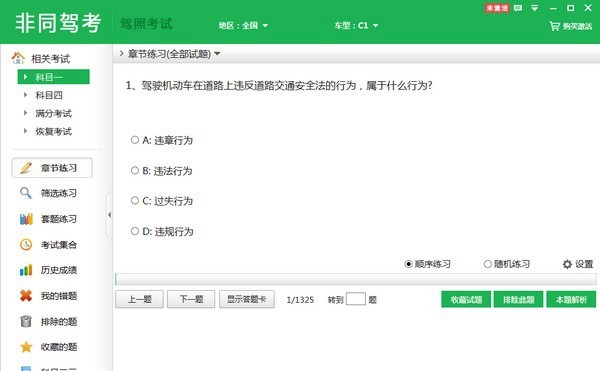
Task: Open 套题练习 books icon
Action: coord(26,219)
